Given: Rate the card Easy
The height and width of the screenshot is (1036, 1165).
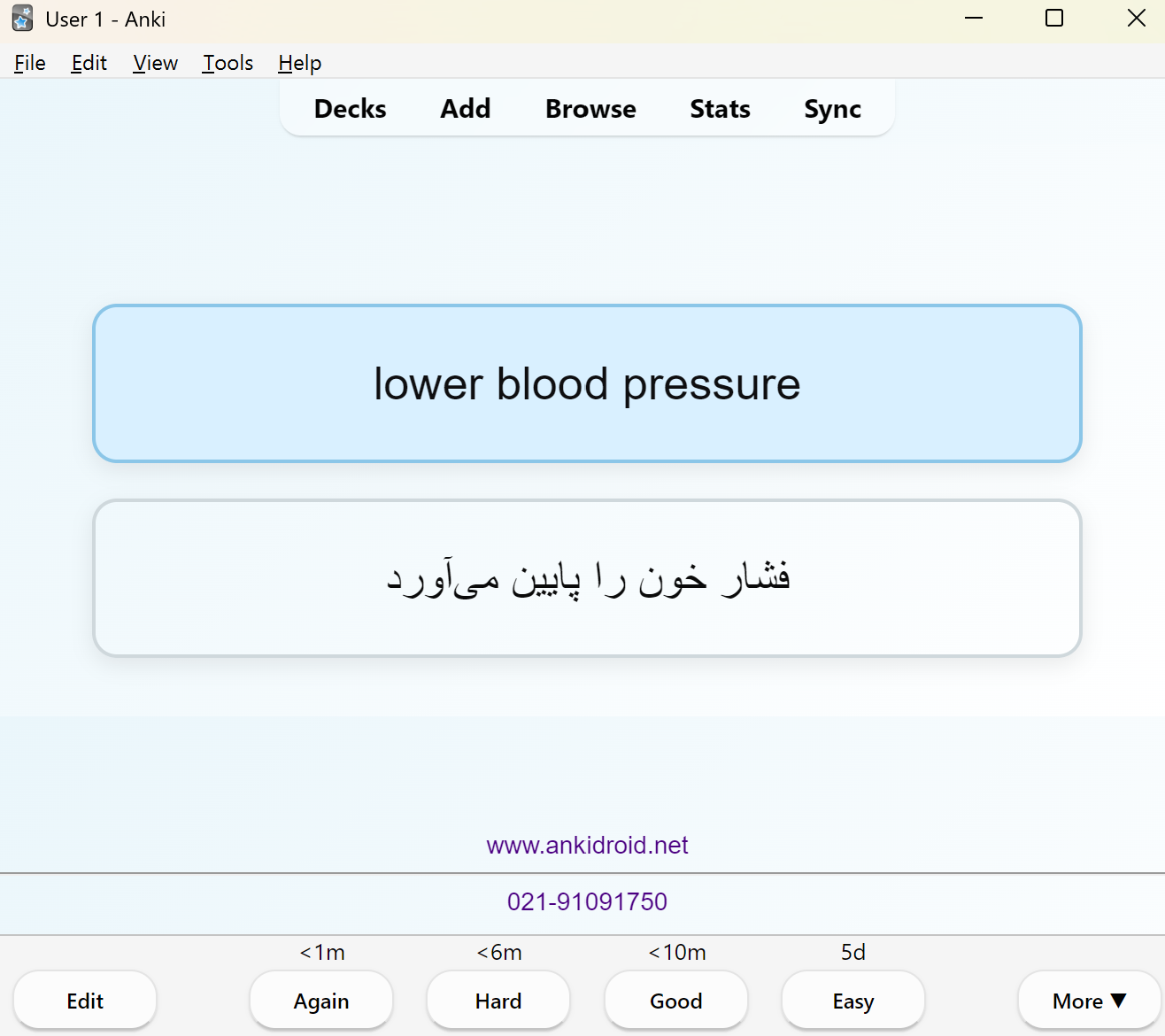Looking at the screenshot, I should [x=853, y=1001].
